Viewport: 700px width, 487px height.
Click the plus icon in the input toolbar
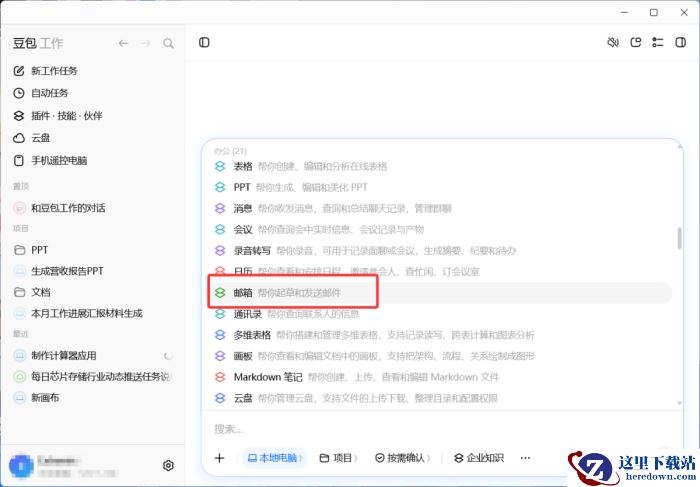[x=219, y=458]
